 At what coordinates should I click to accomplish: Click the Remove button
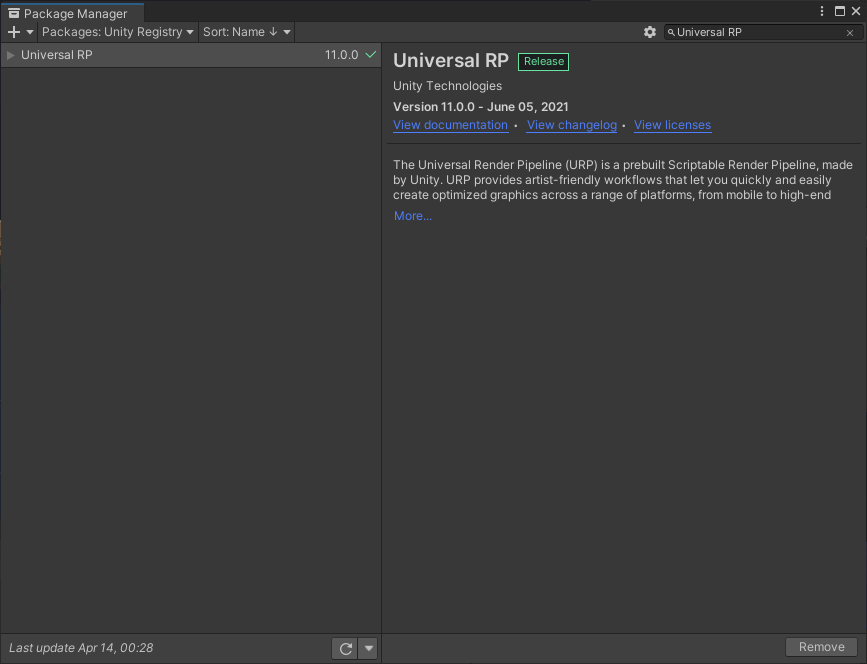(821, 647)
